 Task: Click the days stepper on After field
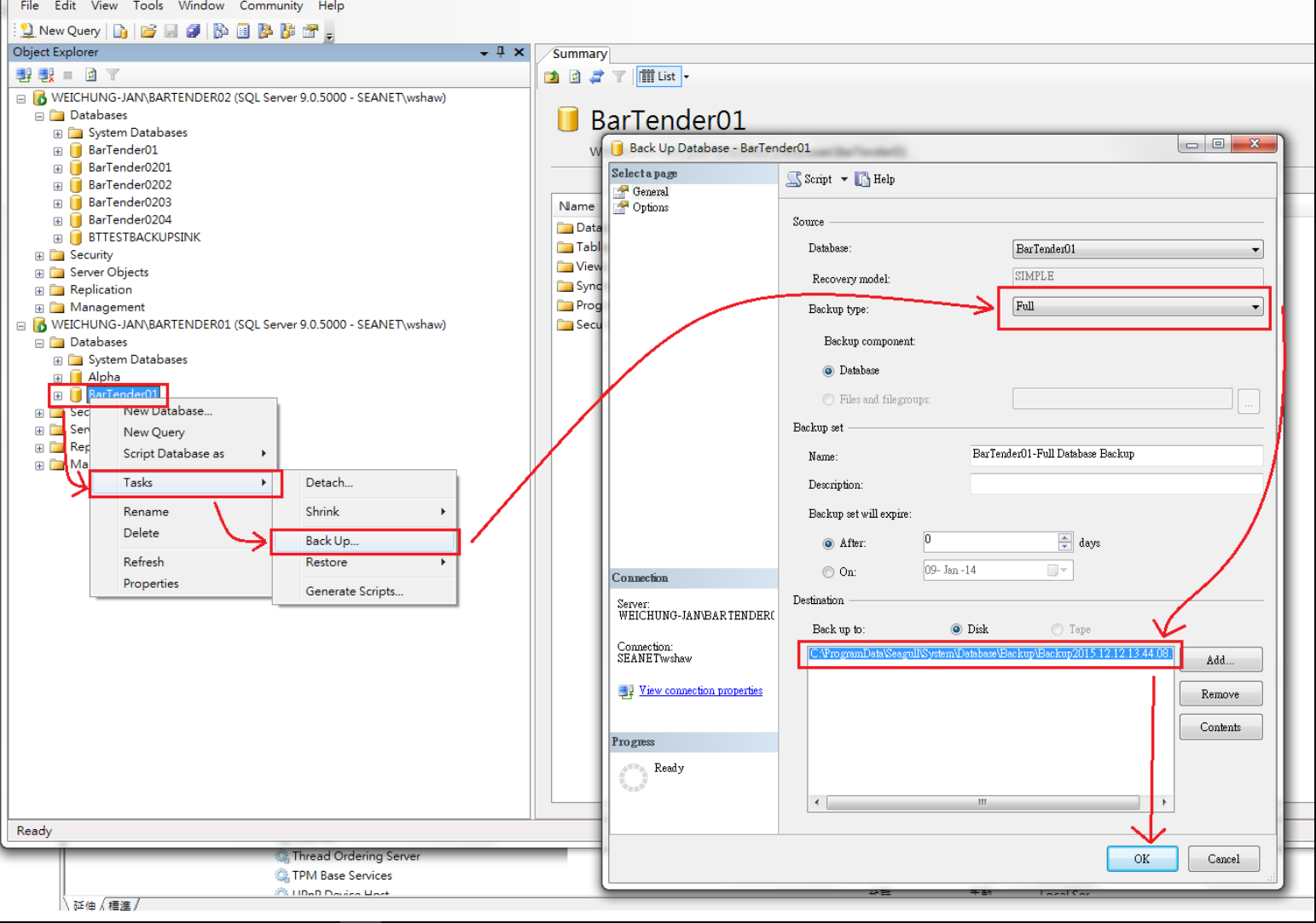(x=1065, y=542)
